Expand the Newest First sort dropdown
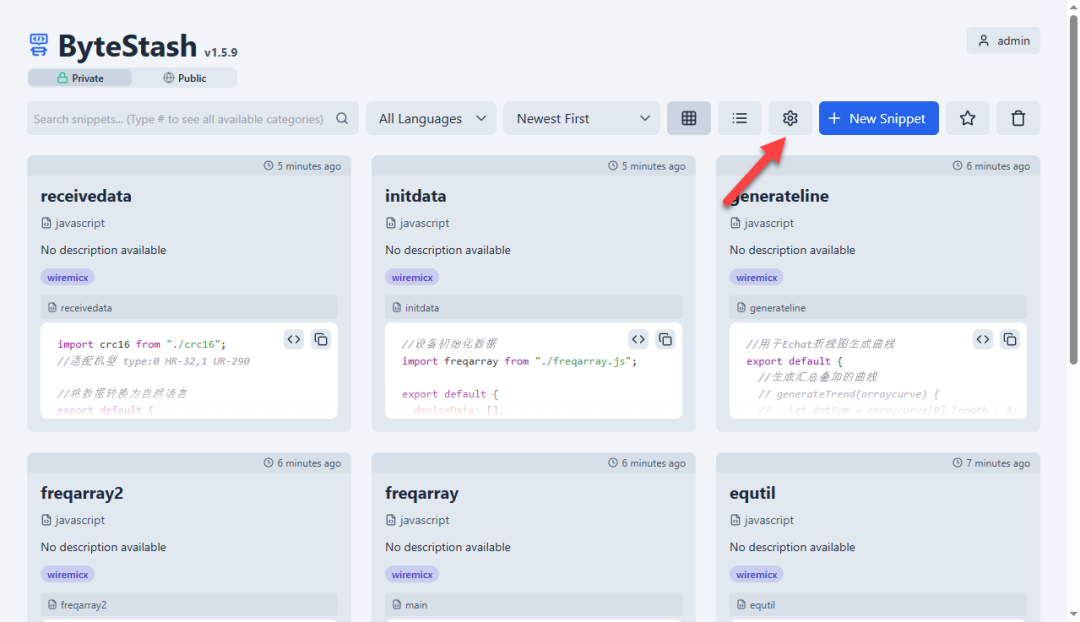 (582, 118)
